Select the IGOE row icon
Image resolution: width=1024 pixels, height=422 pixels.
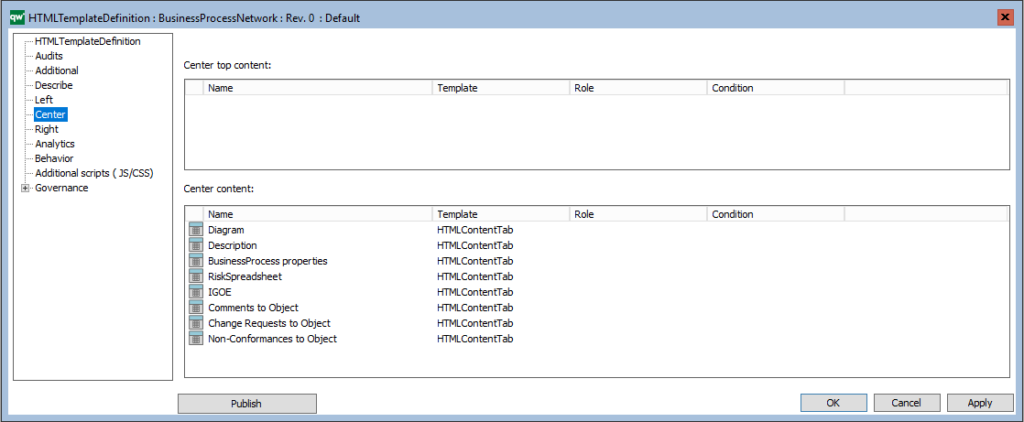click(x=195, y=292)
